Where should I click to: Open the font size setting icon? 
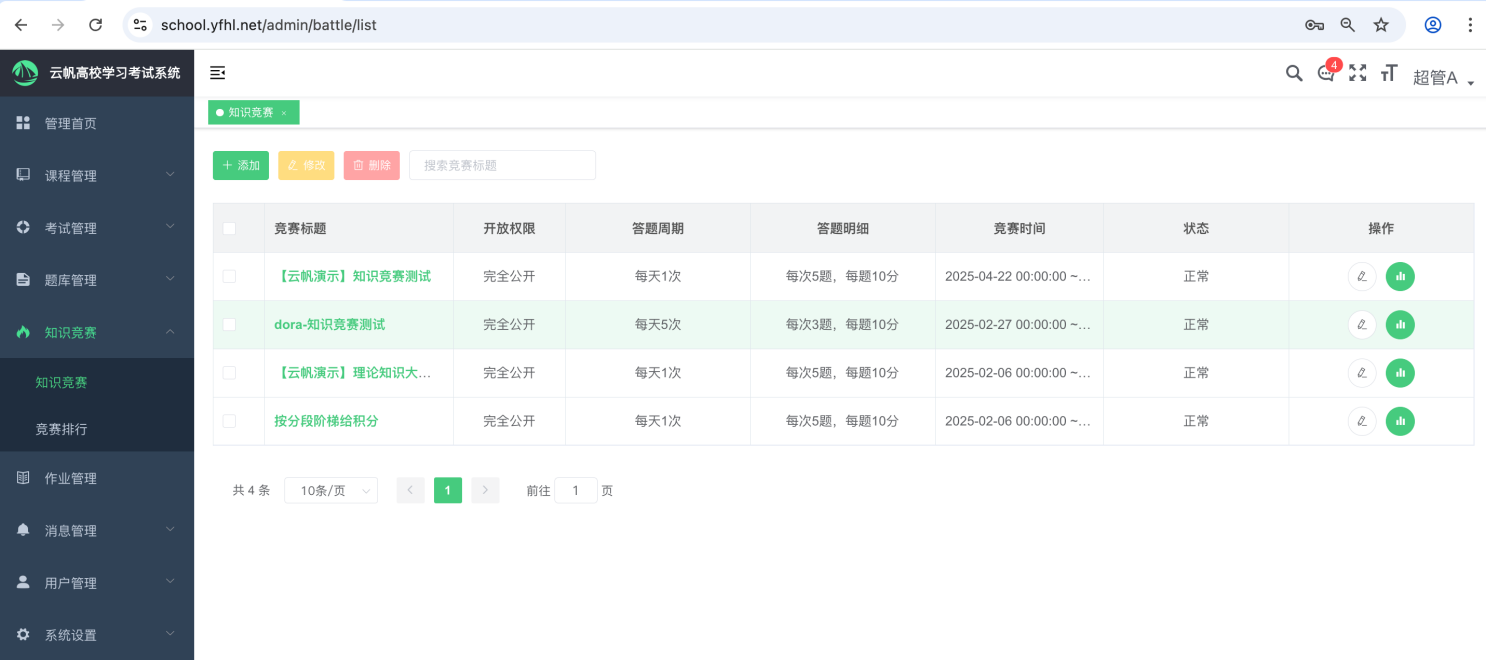tap(1388, 73)
